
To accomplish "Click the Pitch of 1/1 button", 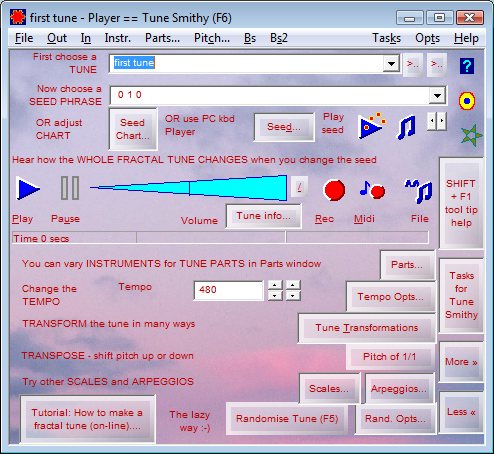I will (390, 357).
